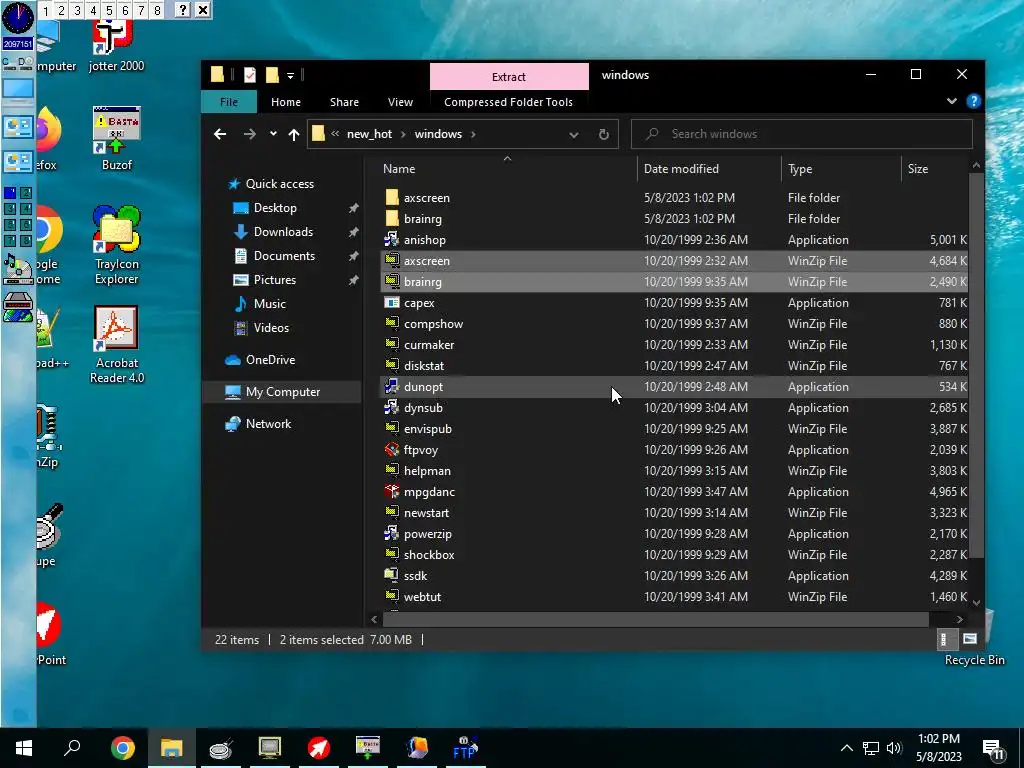Click the horizontal scrollbar in file list
This screenshot has width=1024, height=768.
click(656, 618)
